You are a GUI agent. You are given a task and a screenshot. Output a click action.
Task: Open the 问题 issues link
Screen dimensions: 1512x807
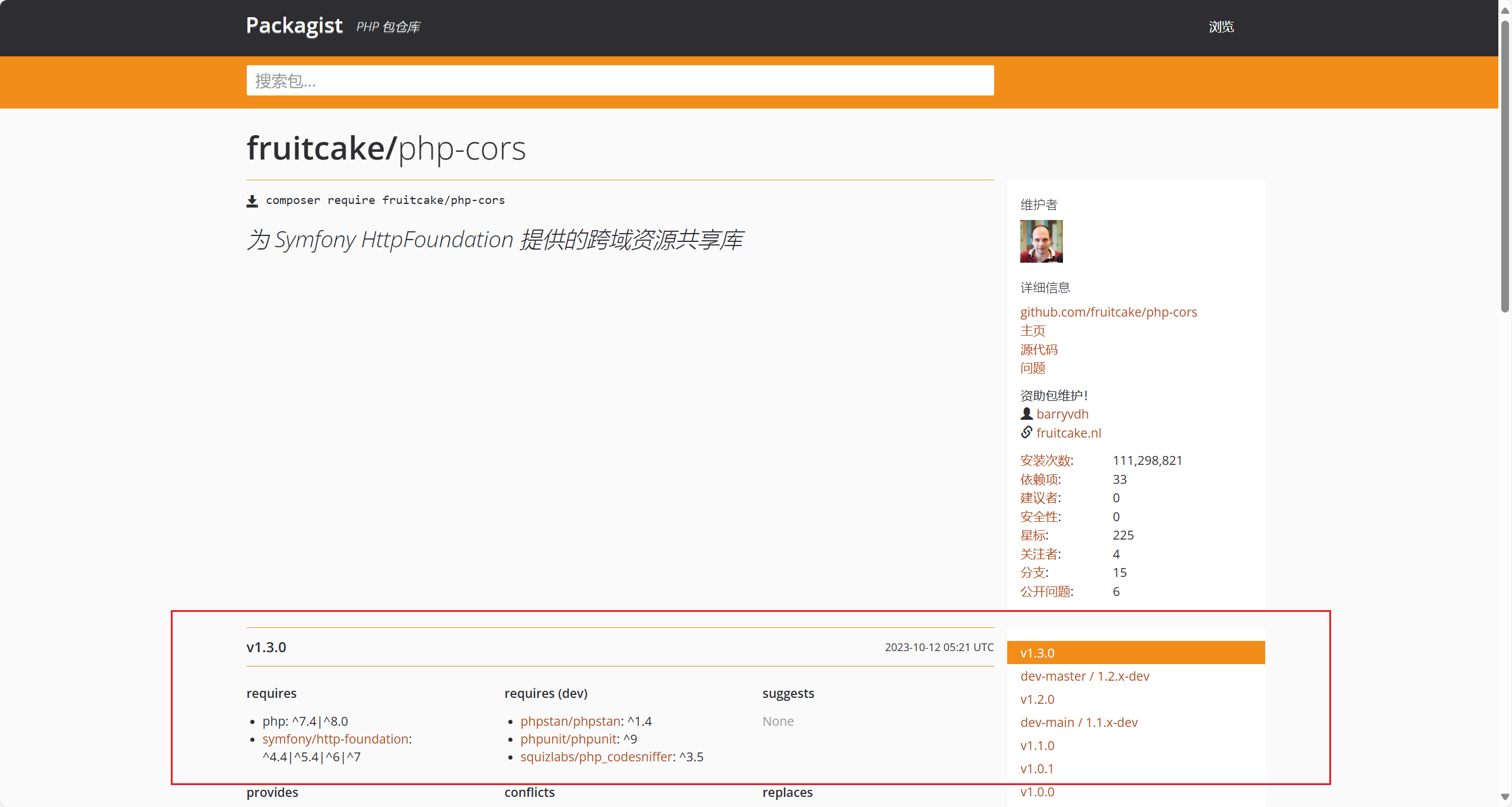(1032, 368)
